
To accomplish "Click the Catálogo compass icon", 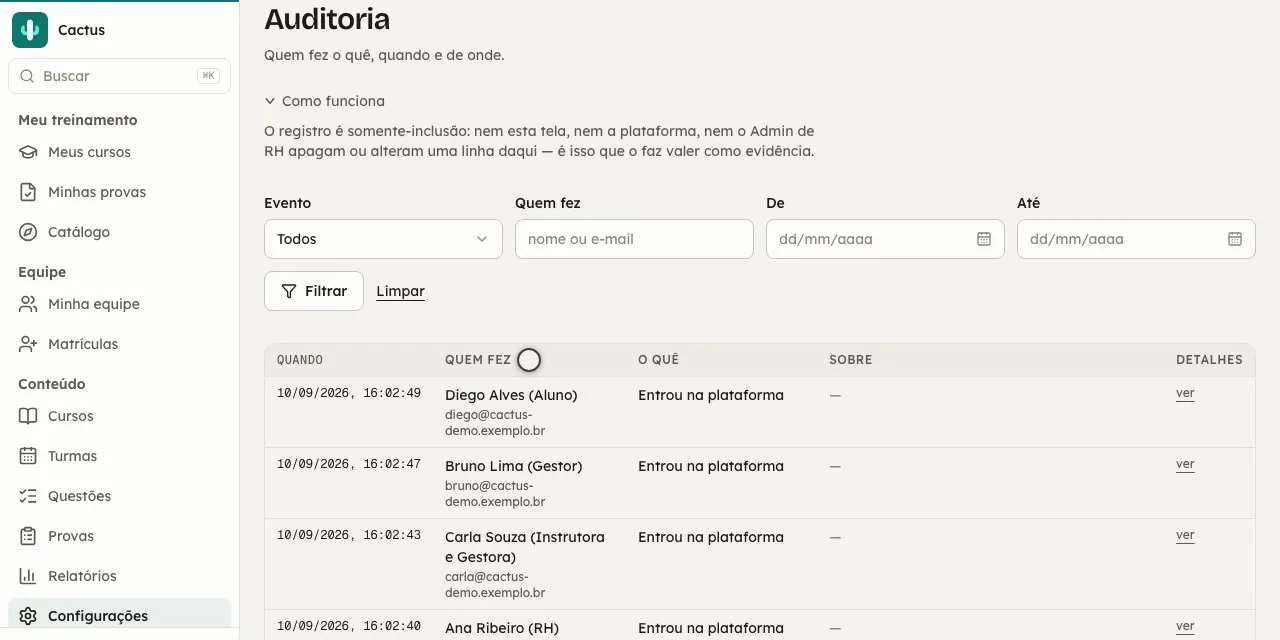I will 28,232.
